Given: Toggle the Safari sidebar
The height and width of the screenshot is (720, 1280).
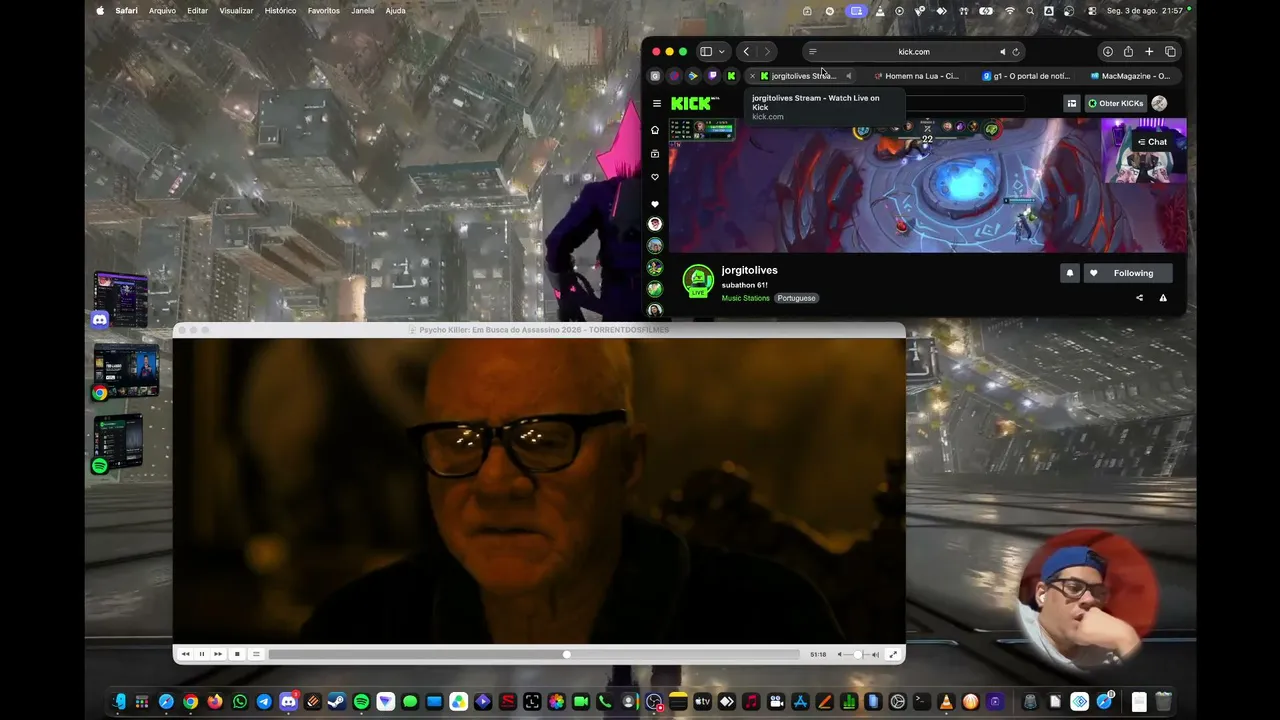Looking at the screenshot, I should click(x=706, y=52).
